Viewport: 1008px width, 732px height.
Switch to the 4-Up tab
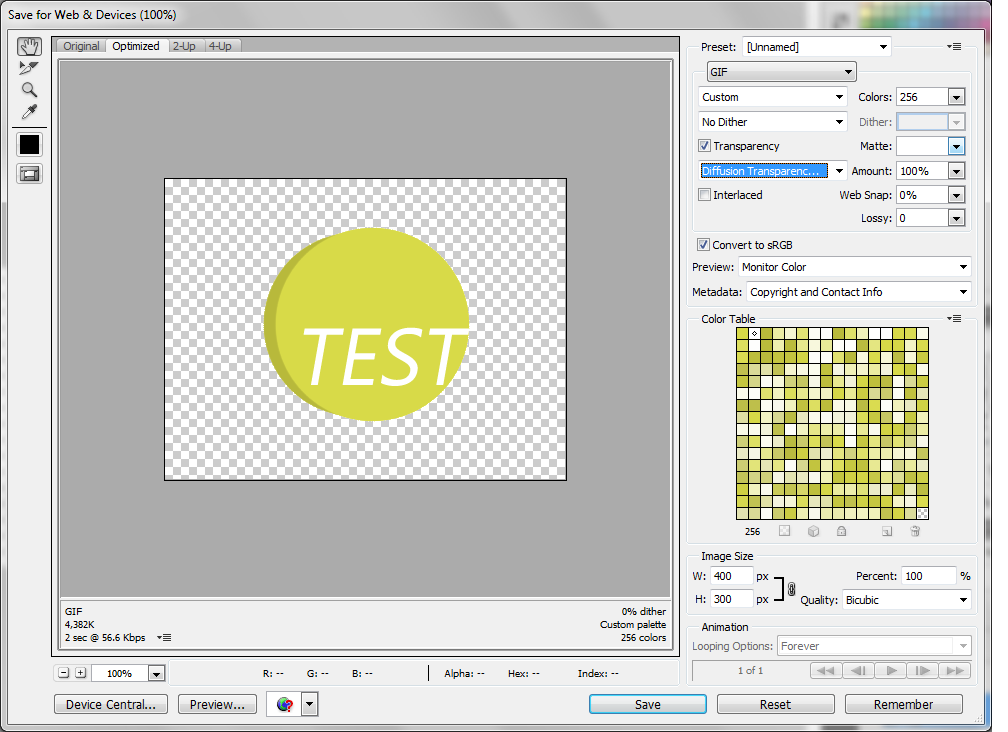click(x=220, y=46)
